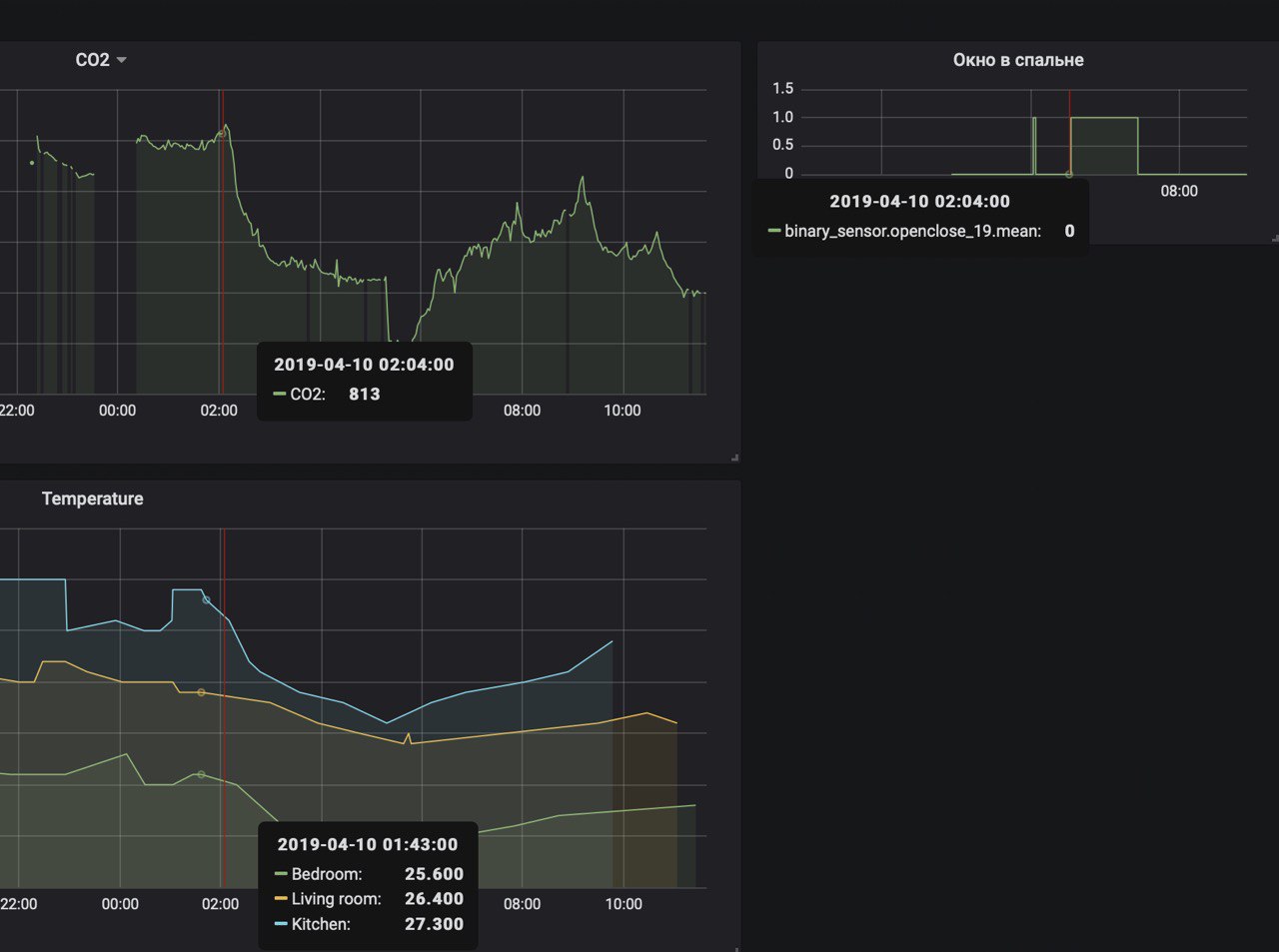Click the 02:00 label on CO2 time axis
Viewport: 1279px width, 952px height.
(x=219, y=410)
